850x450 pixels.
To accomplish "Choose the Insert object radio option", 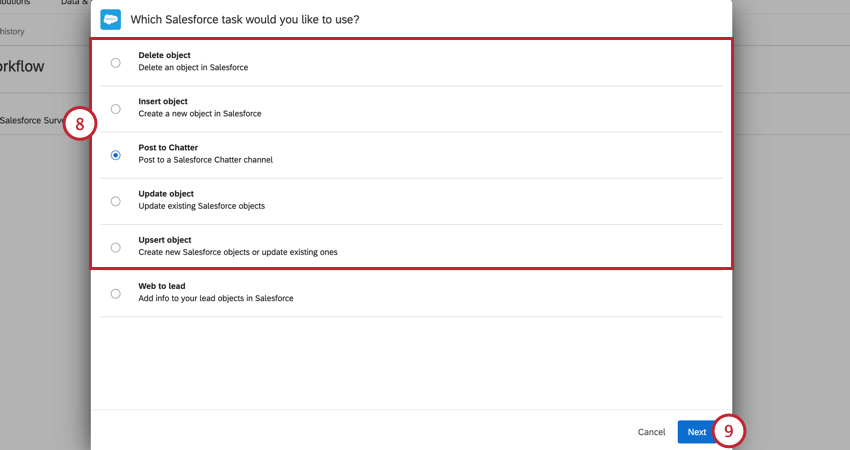I will point(116,109).
